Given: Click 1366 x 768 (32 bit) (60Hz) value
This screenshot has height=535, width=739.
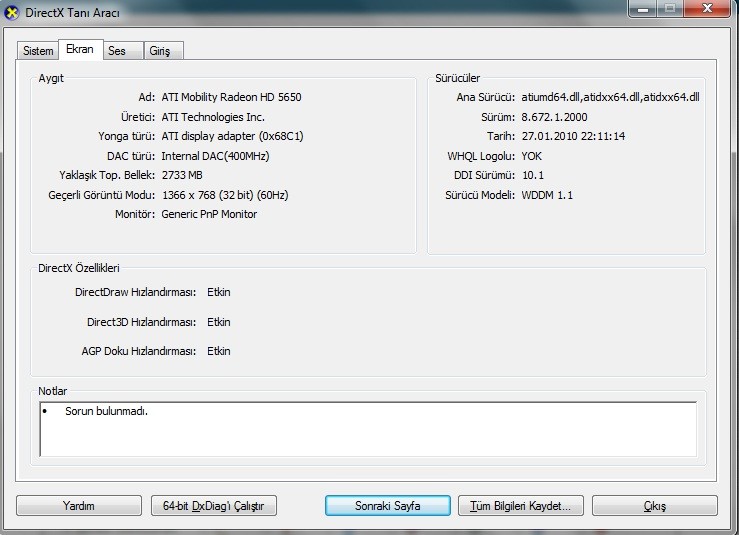Looking at the screenshot, I should [x=225, y=195].
